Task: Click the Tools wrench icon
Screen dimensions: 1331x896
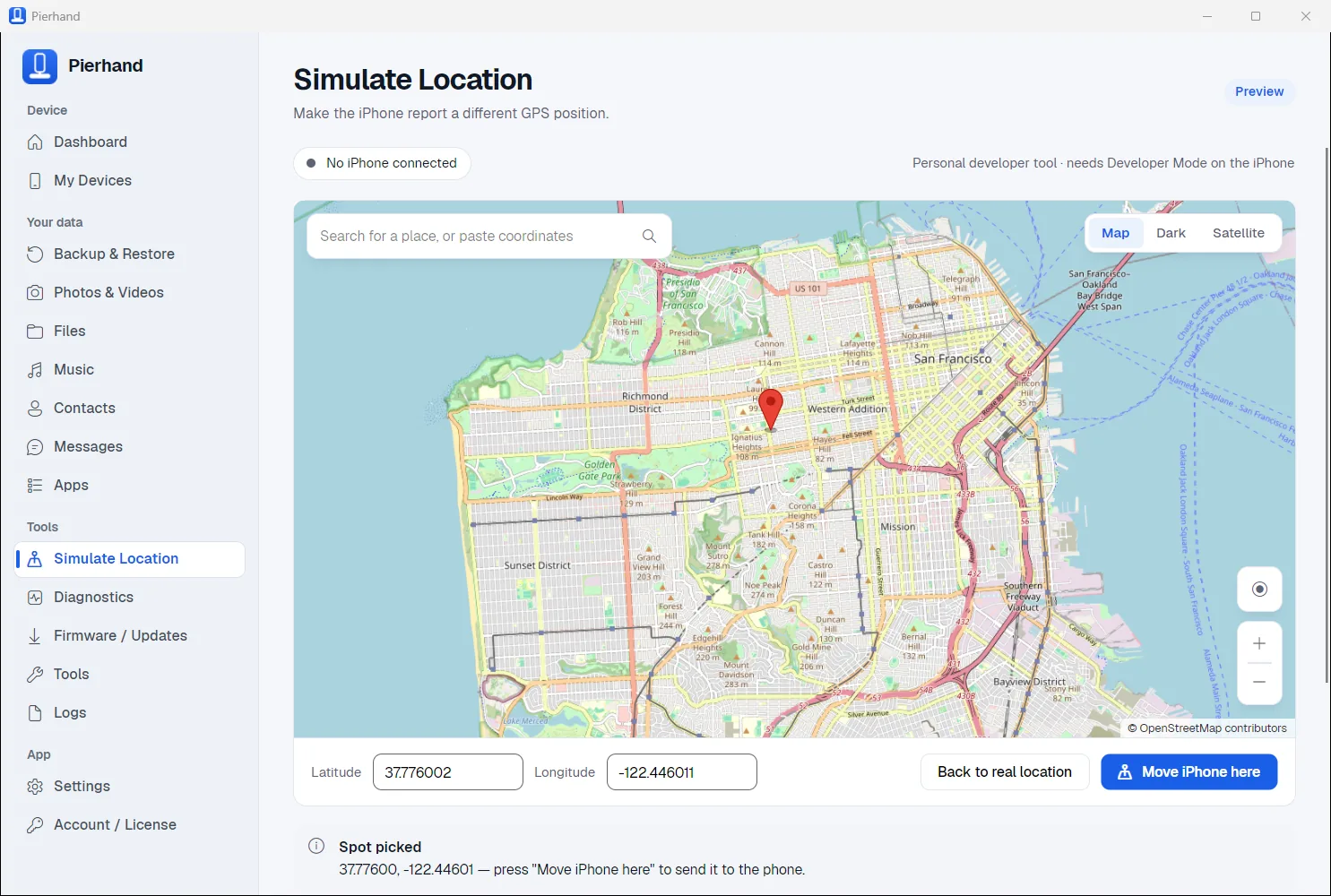Action: click(x=35, y=675)
